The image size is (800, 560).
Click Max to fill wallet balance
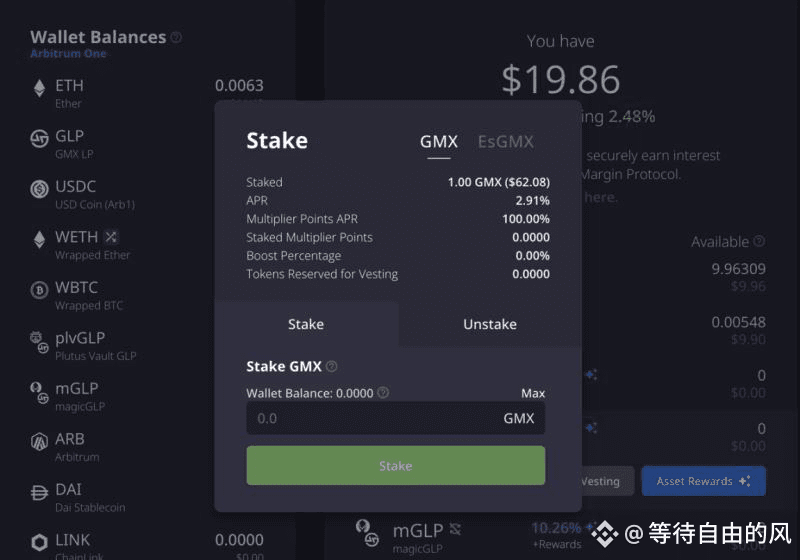(x=533, y=393)
